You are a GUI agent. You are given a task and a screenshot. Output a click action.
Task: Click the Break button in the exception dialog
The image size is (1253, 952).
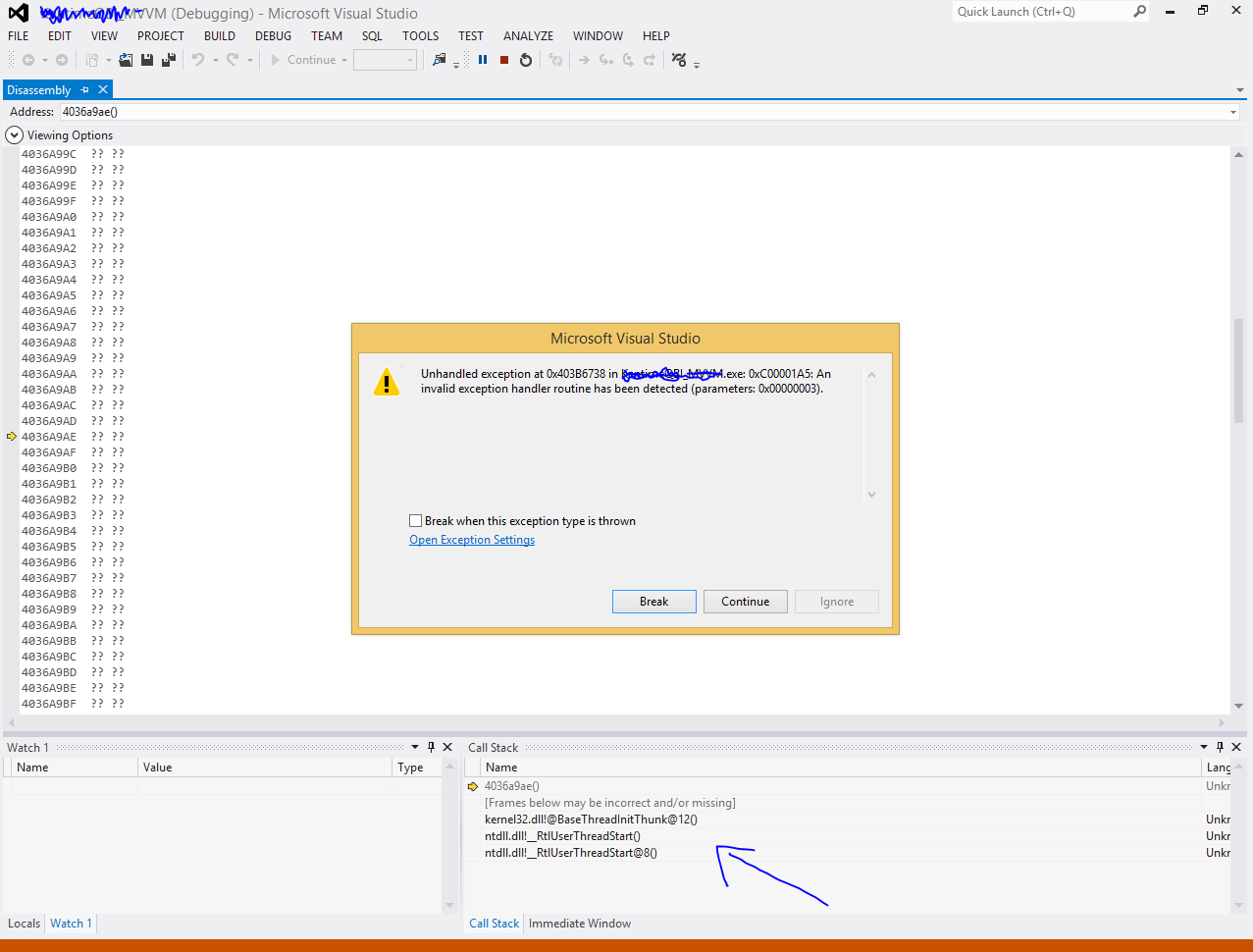click(653, 601)
